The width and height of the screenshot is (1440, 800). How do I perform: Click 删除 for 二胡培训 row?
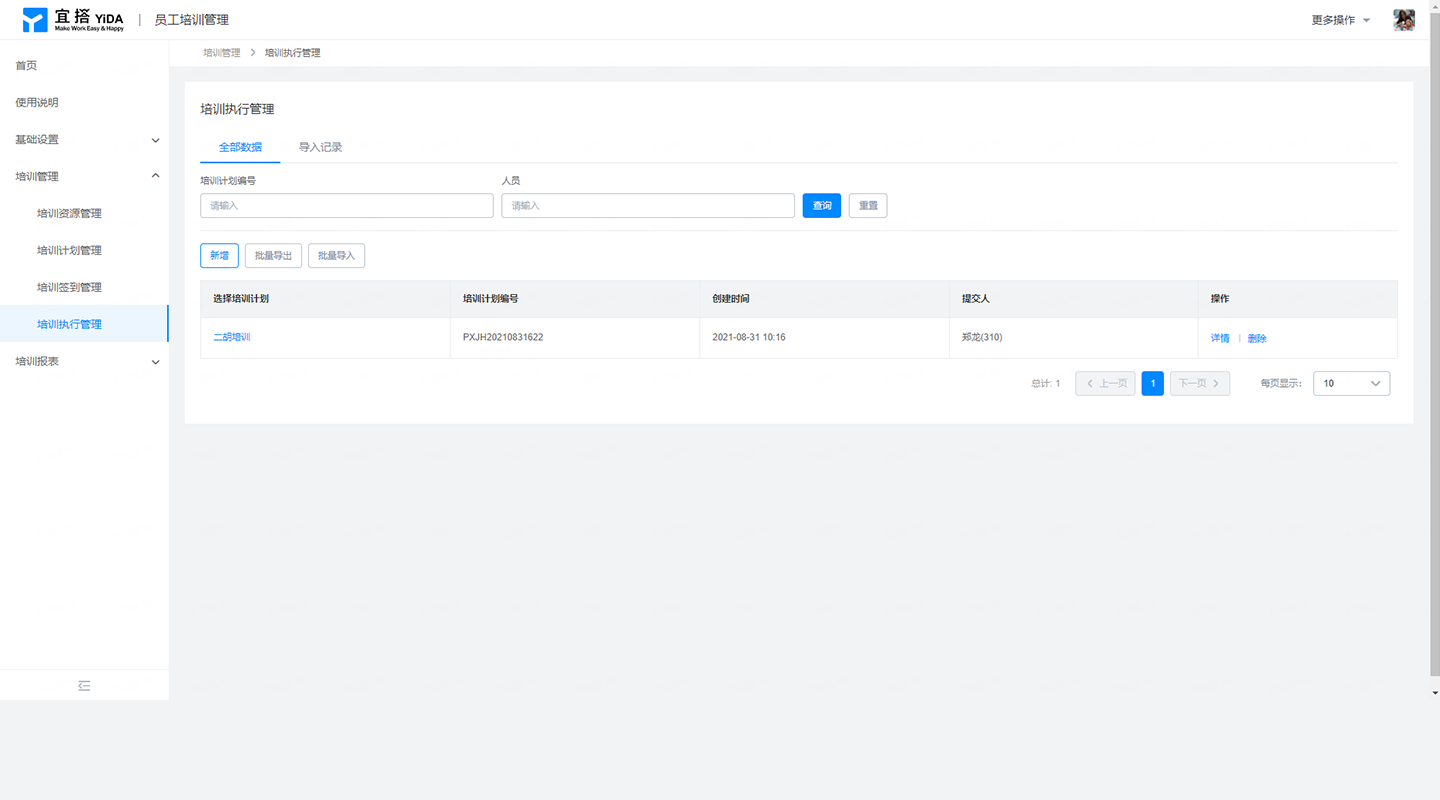pyautogui.click(x=1257, y=338)
